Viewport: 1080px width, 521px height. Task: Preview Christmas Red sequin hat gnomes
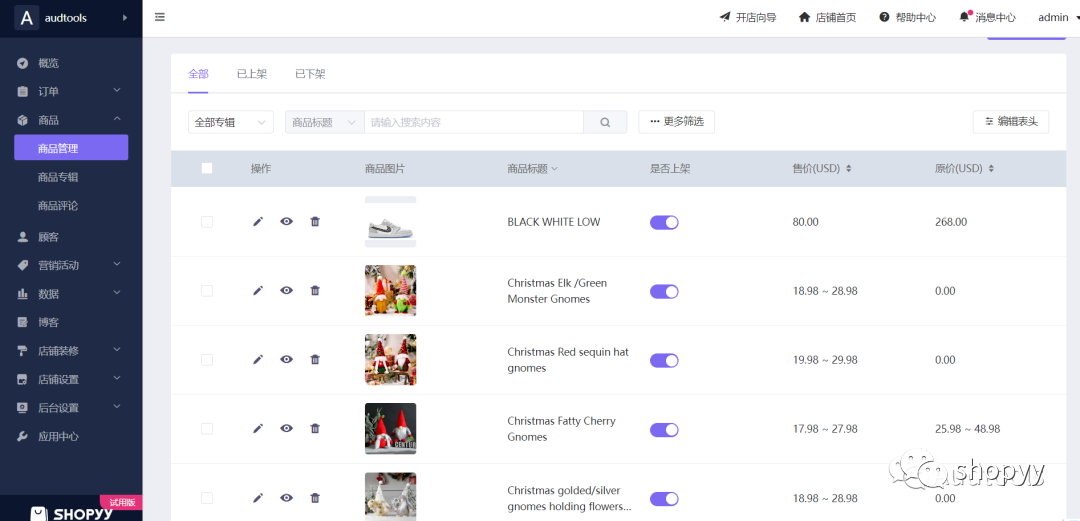(287, 359)
